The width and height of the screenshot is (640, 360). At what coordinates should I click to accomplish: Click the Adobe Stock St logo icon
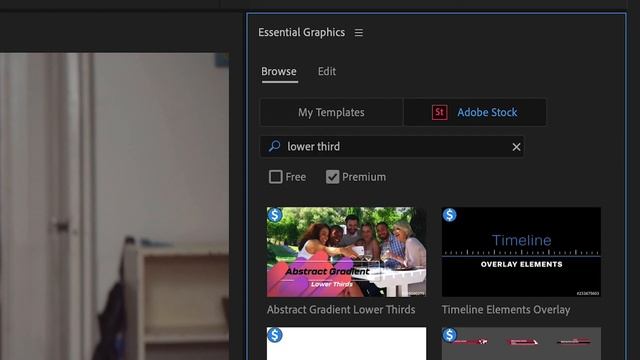coord(440,112)
